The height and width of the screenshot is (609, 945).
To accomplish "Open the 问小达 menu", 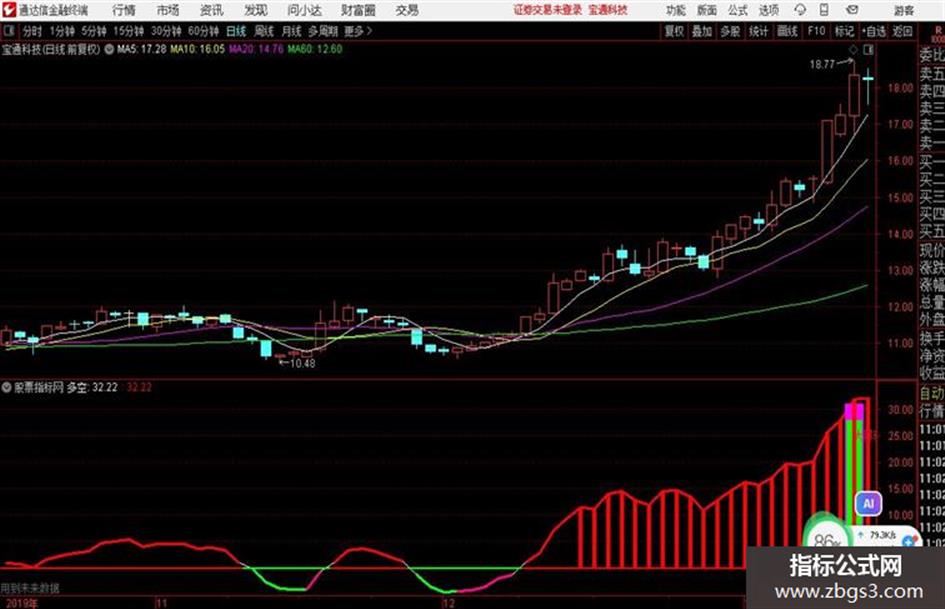I will click(304, 10).
